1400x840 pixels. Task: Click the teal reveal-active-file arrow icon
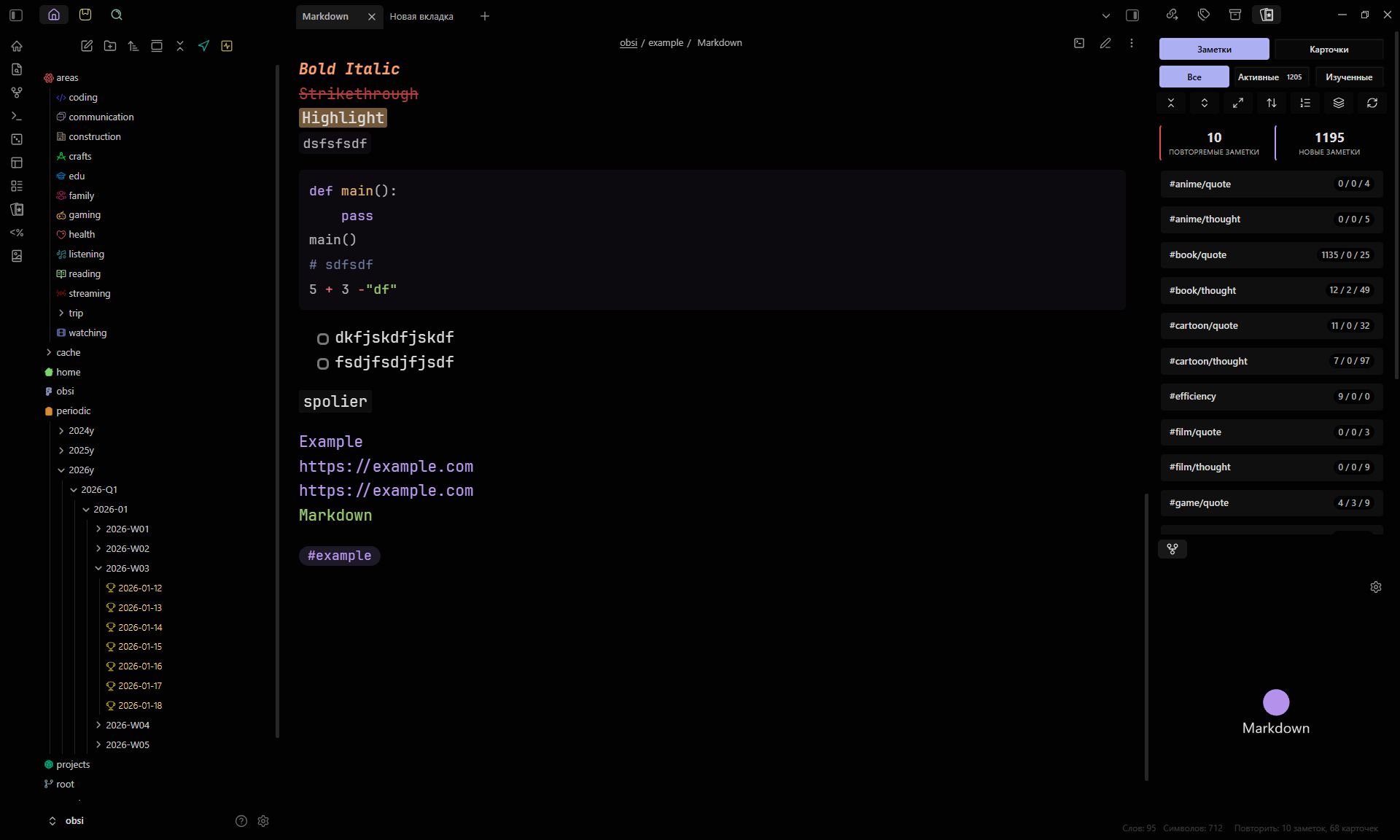click(203, 46)
